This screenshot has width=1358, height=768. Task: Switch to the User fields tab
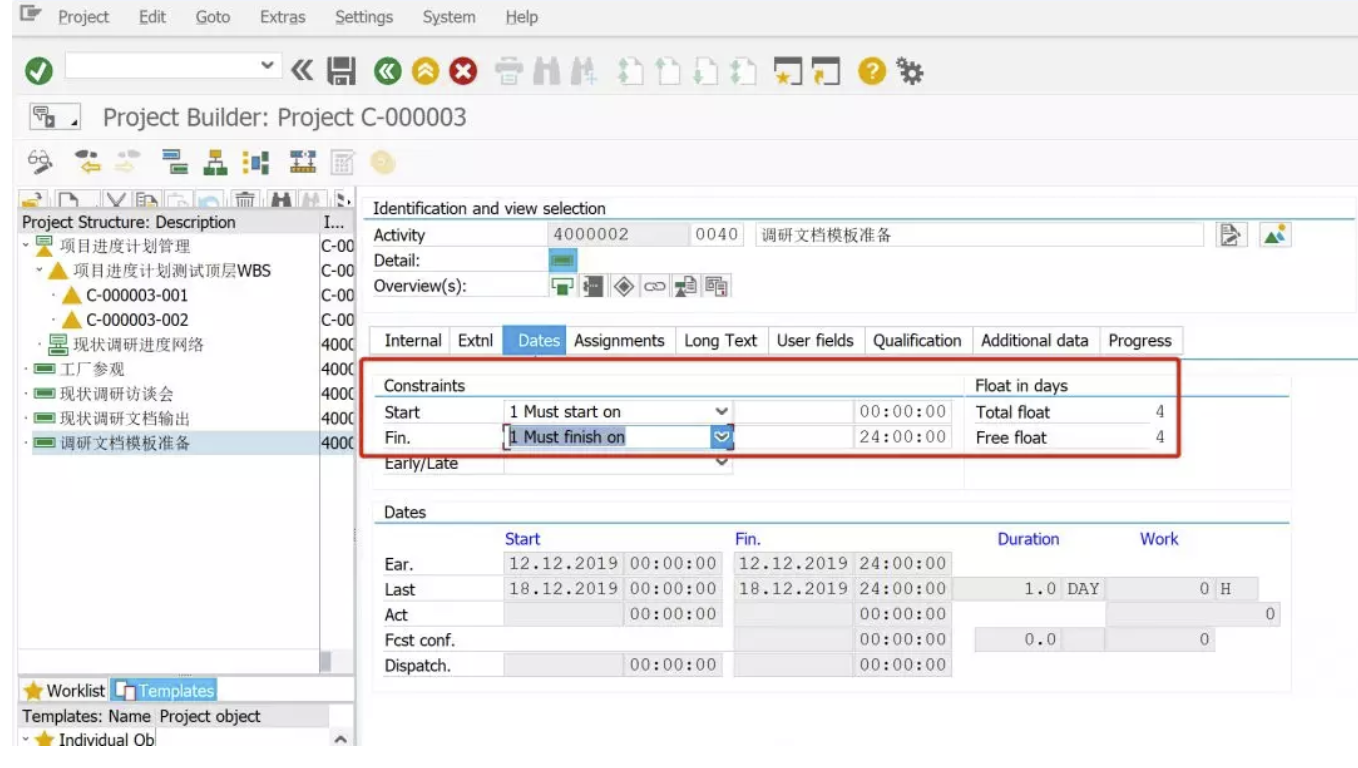815,340
